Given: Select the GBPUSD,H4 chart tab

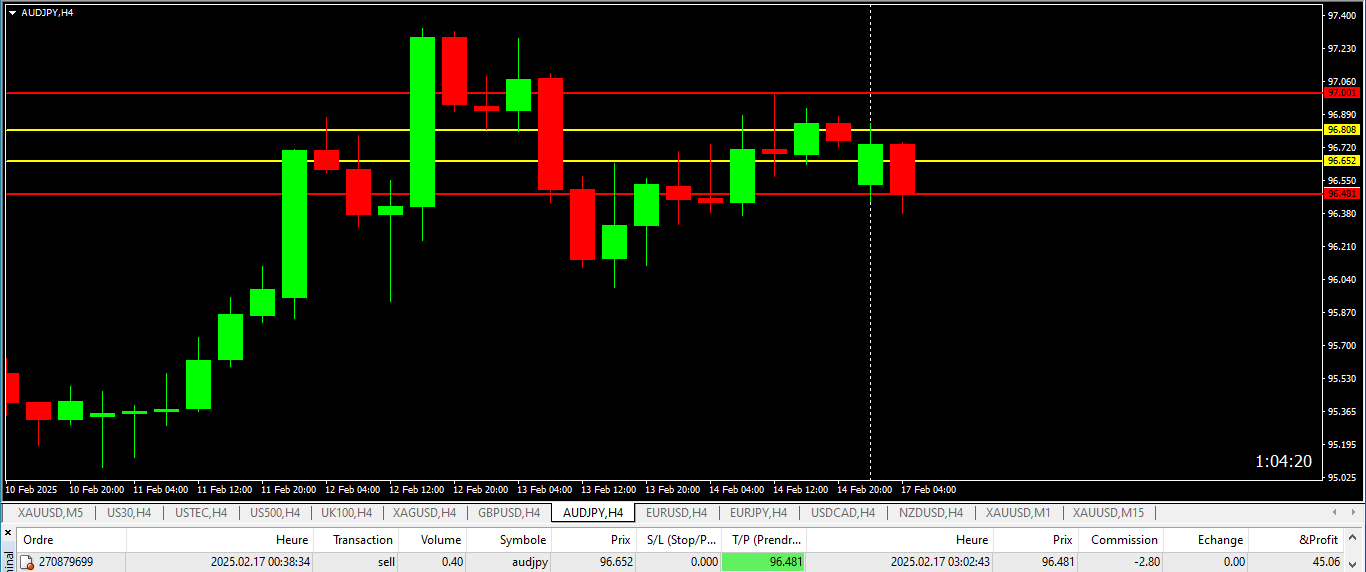Looking at the screenshot, I should (509, 513).
